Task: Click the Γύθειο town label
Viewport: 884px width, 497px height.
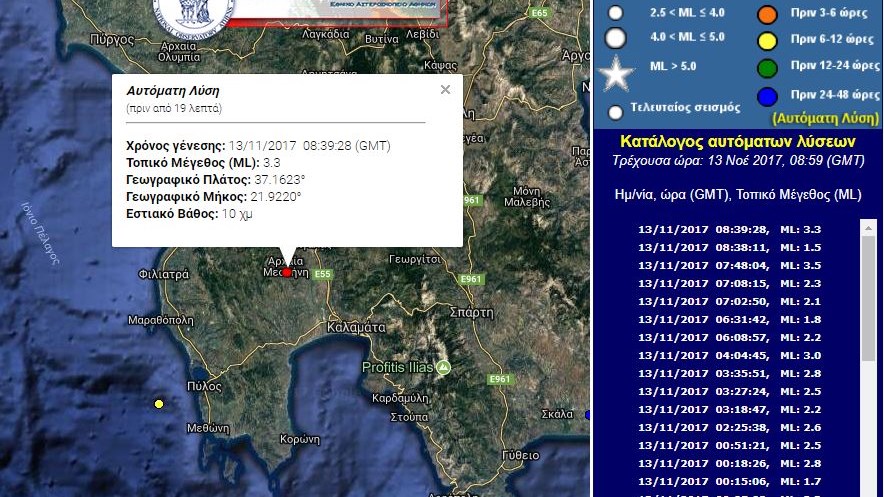Action: (520, 455)
